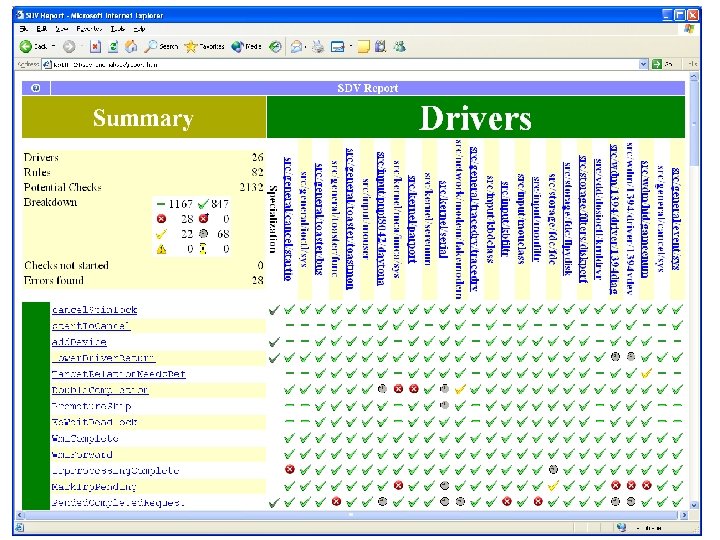Refresh the page using the toolbar icon

pos(113,46)
